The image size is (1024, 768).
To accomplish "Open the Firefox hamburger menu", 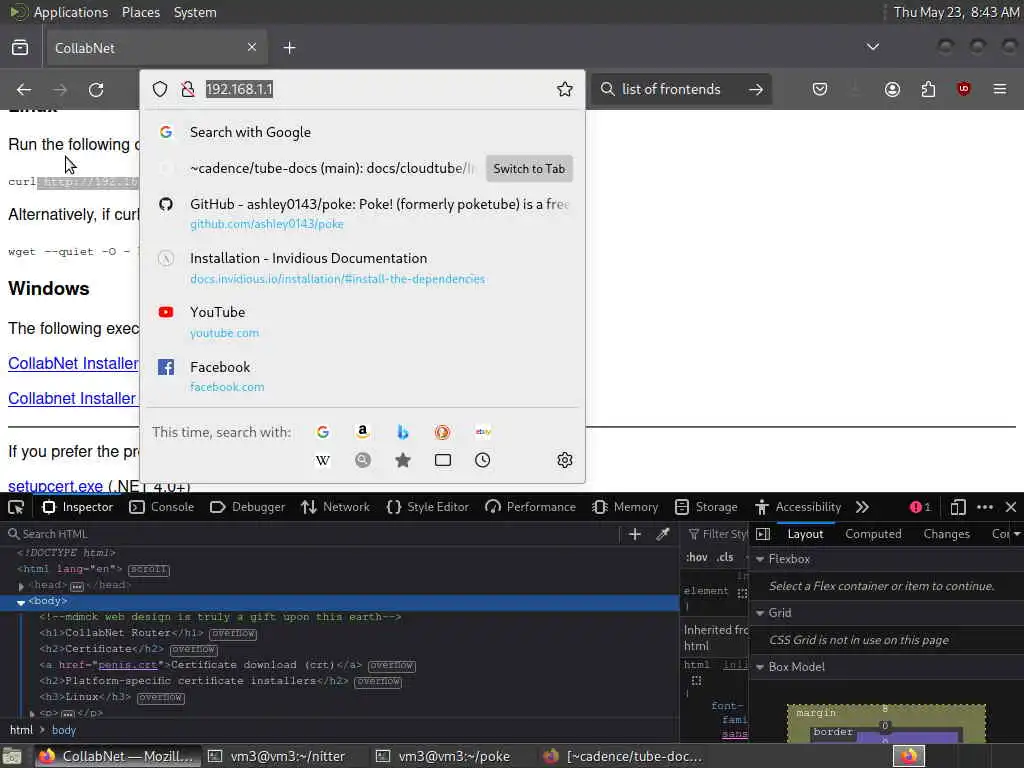I will (x=1000, y=89).
